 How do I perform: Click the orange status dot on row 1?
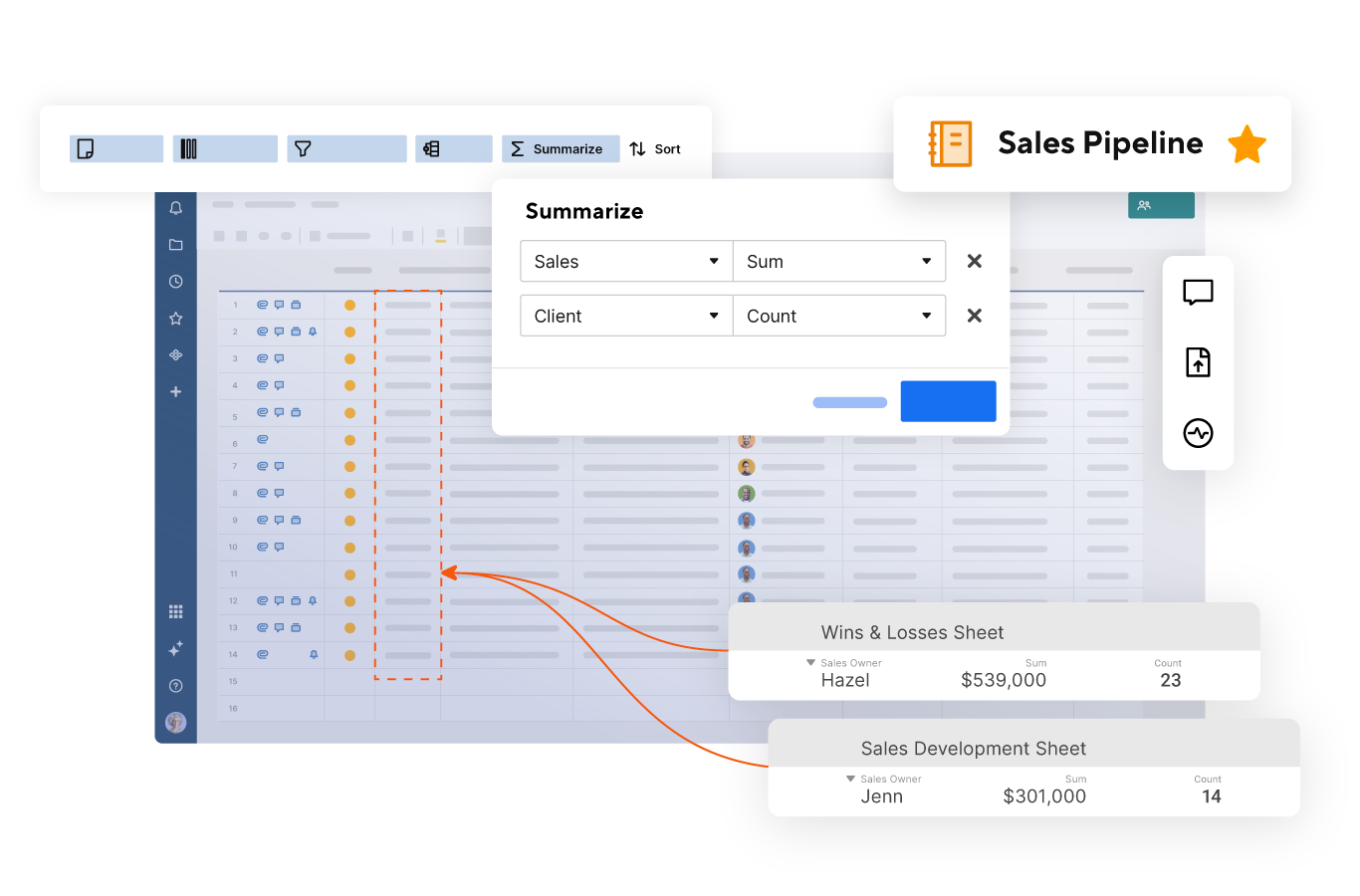point(349,306)
